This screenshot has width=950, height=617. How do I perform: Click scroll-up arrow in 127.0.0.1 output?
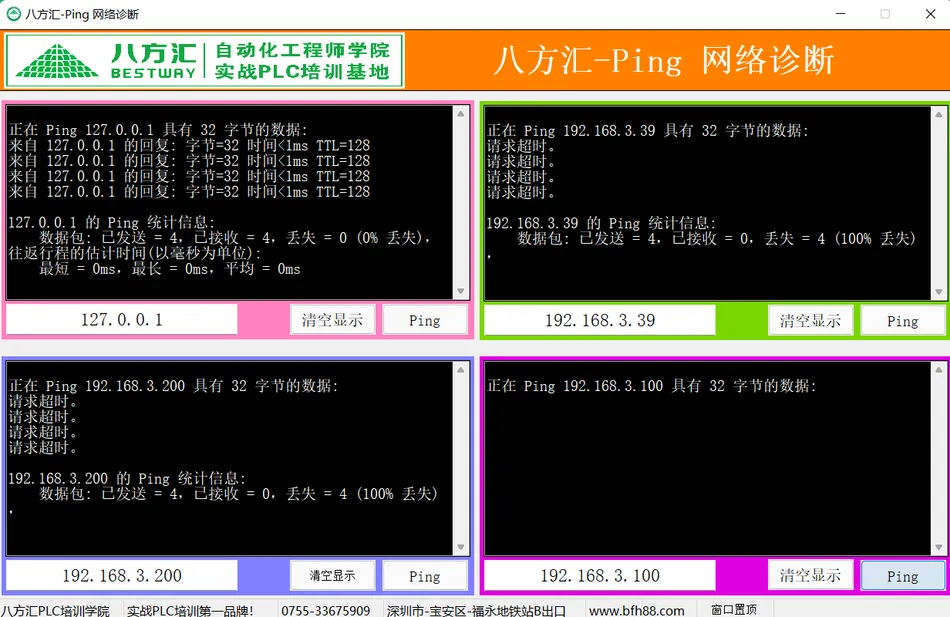click(x=460, y=114)
